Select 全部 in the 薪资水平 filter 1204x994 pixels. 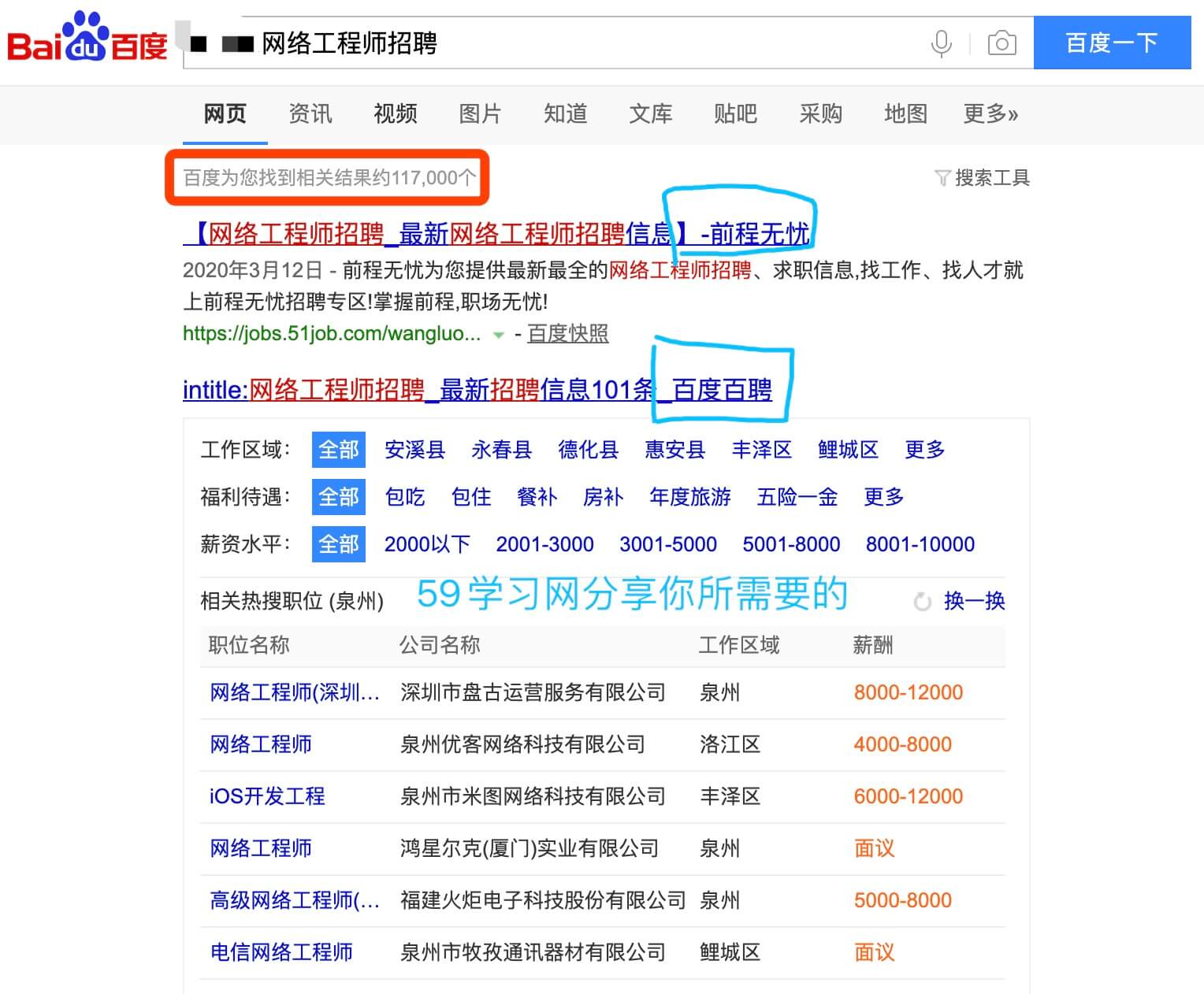pyautogui.click(x=338, y=544)
